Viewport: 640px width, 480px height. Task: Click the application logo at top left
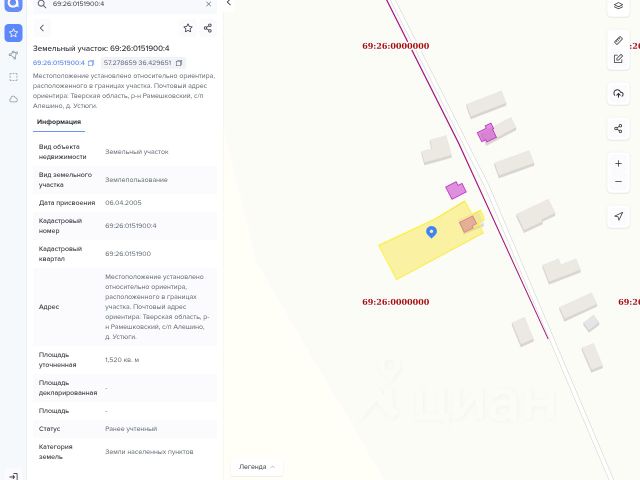(13, 4)
